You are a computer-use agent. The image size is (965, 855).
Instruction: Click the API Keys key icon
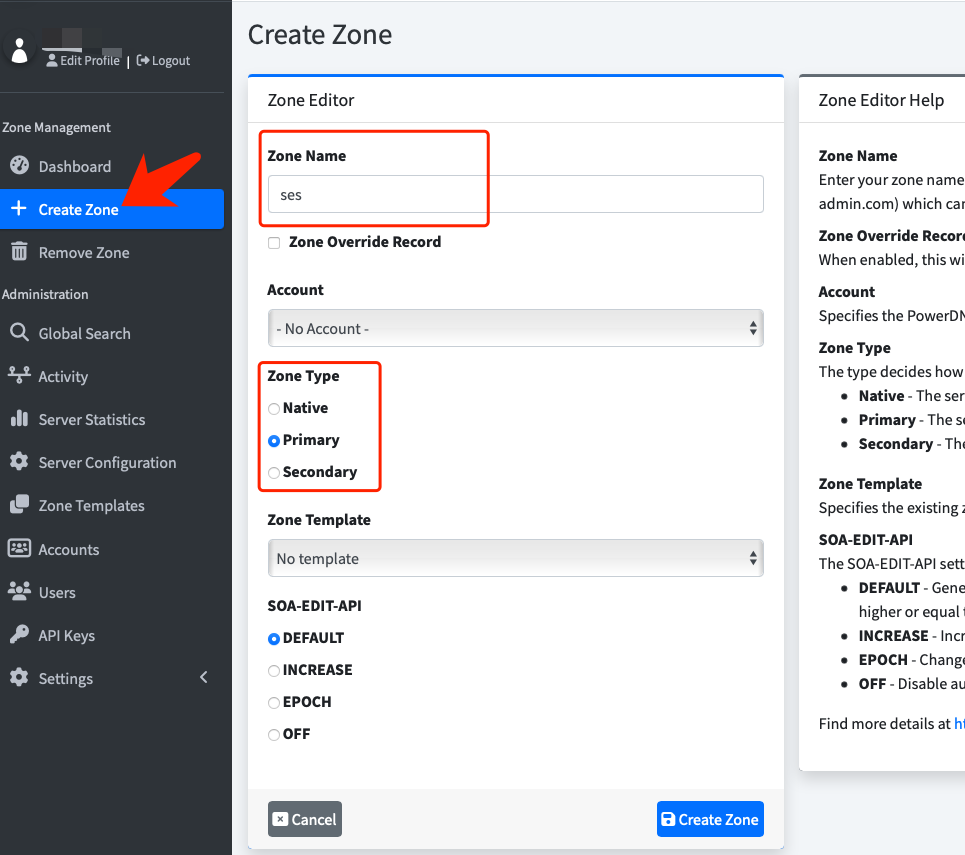click(19, 635)
